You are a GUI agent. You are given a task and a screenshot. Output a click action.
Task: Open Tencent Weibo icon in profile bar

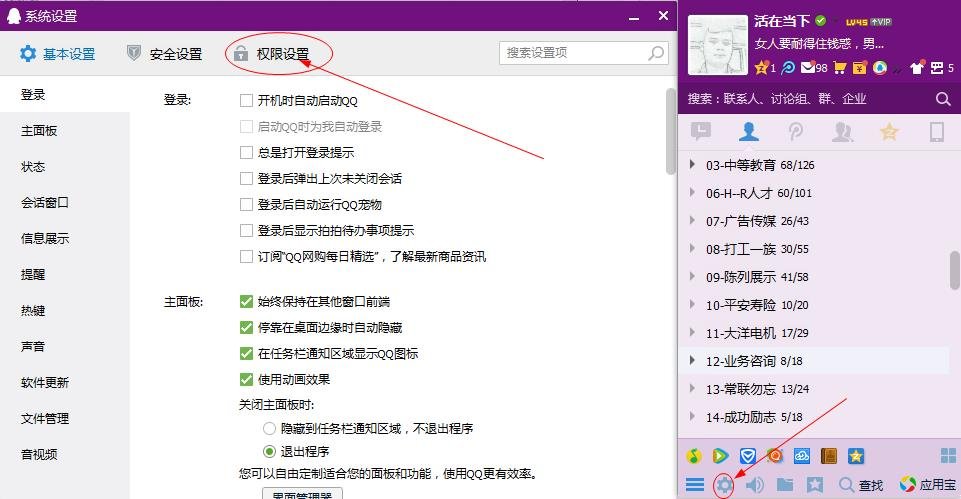coord(788,67)
